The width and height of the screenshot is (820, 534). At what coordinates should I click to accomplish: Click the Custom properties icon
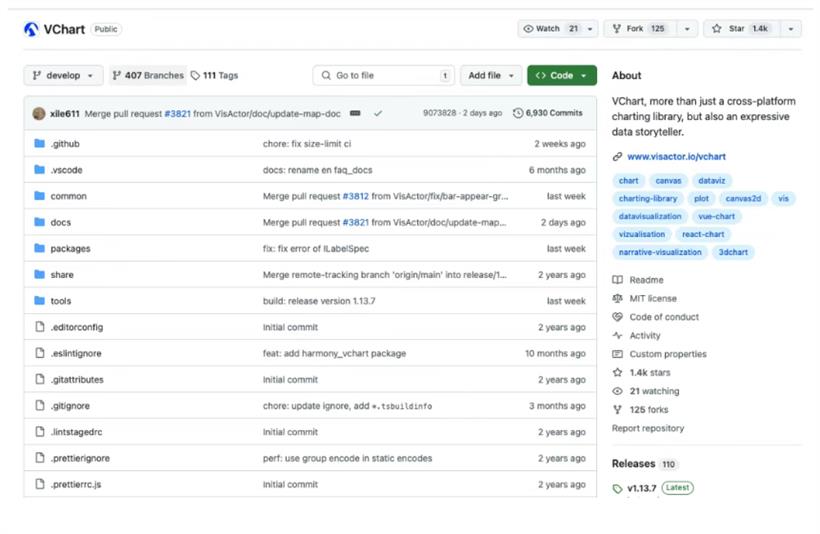tap(618, 354)
